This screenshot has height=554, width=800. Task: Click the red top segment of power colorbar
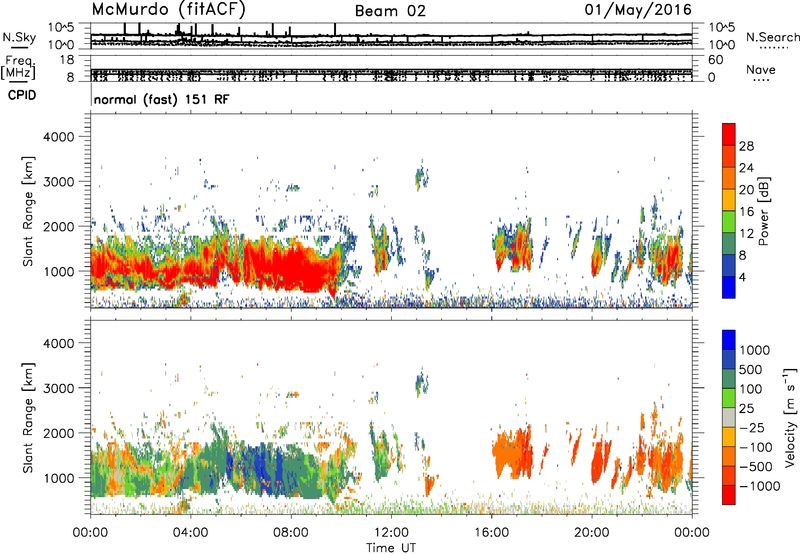click(729, 135)
